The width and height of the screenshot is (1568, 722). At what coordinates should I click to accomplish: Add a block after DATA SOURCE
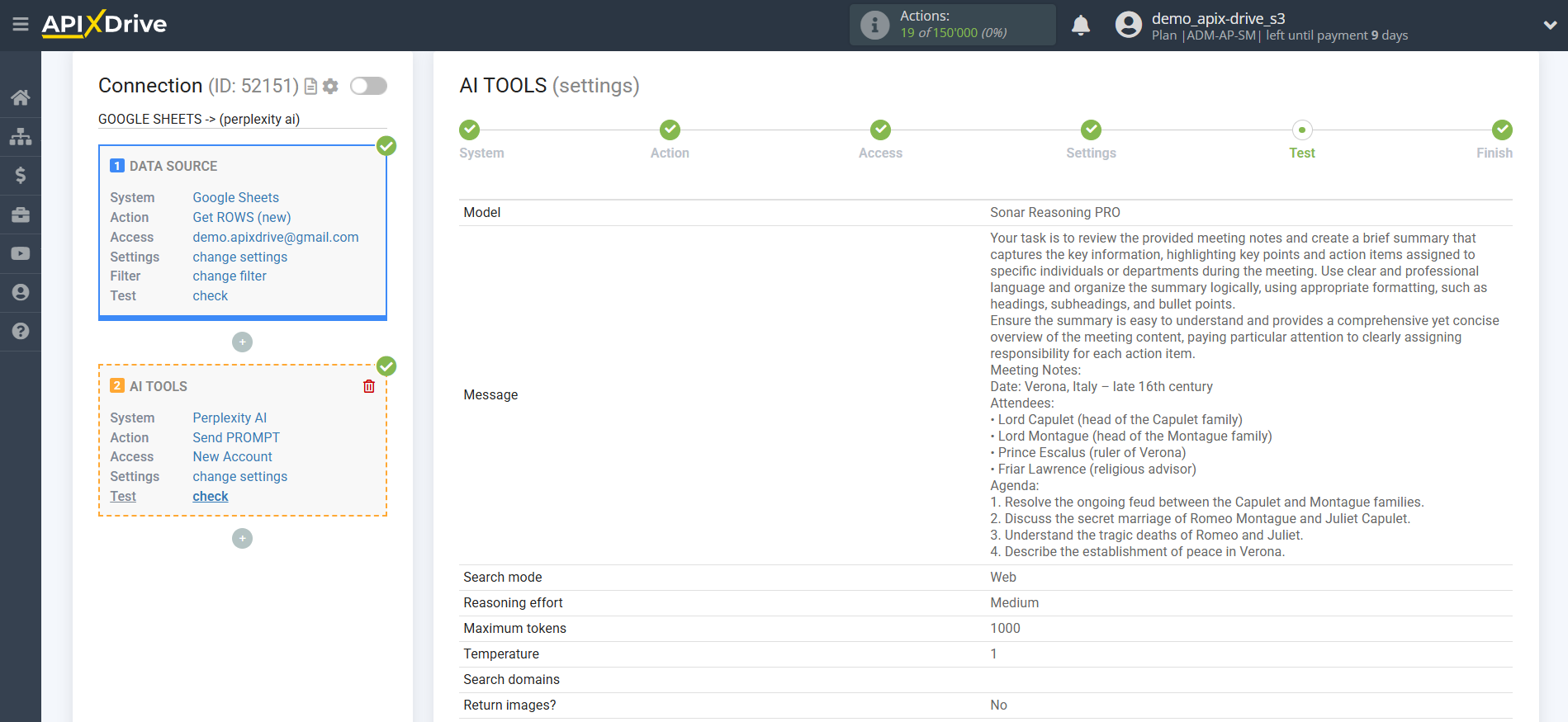coord(242,342)
